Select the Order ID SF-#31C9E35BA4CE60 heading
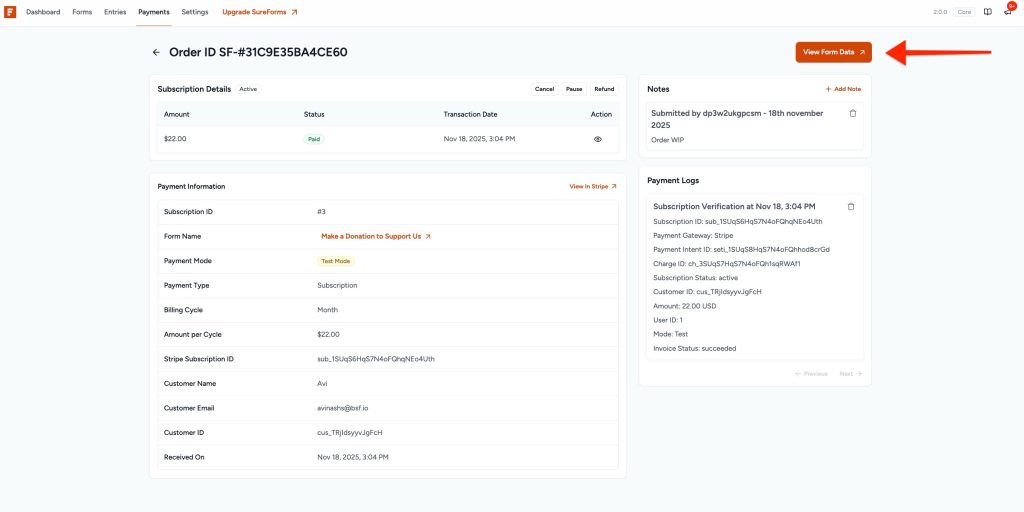The width and height of the screenshot is (1024, 512). click(x=258, y=52)
